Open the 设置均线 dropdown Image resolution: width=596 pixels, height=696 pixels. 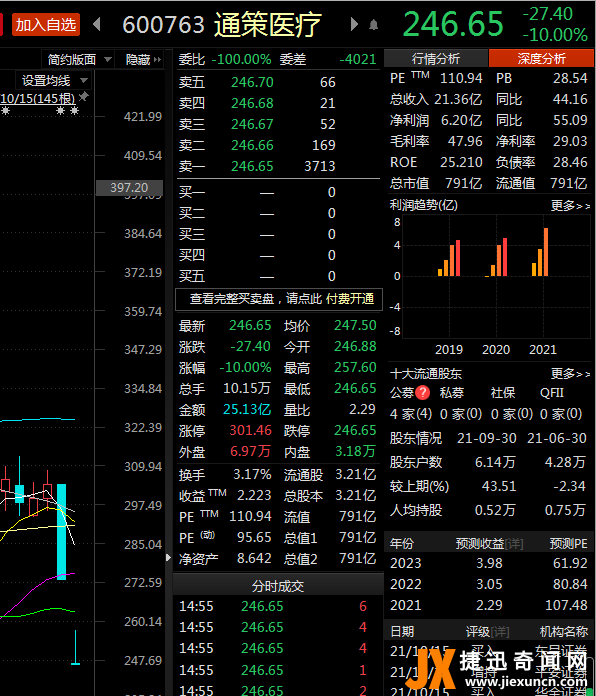tap(54, 80)
